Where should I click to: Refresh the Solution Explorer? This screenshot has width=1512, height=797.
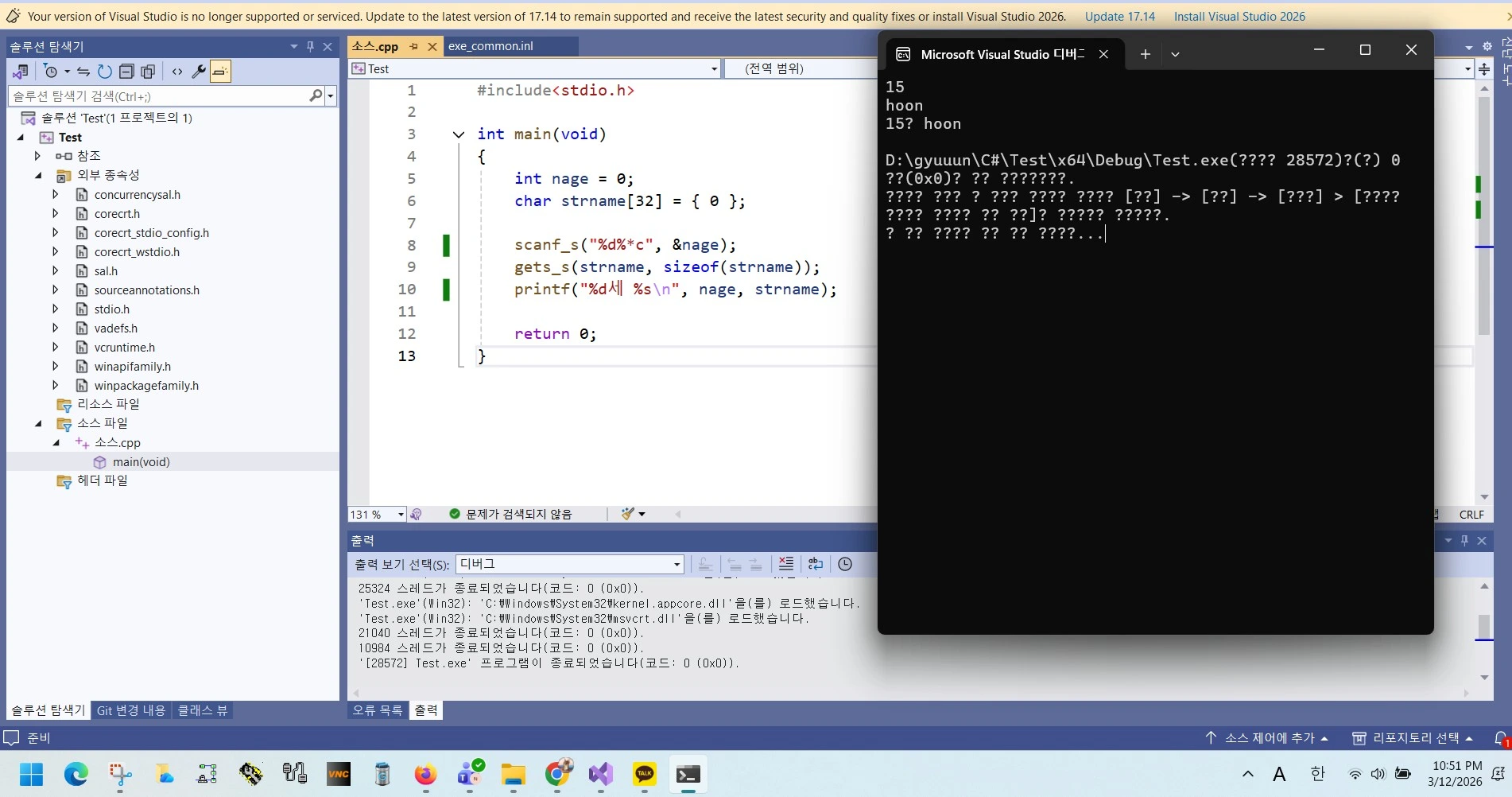(104, 72)
